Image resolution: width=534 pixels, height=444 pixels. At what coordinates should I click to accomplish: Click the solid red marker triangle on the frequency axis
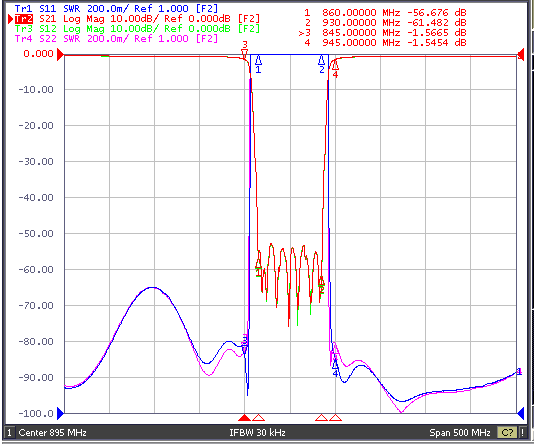(244, 418)
